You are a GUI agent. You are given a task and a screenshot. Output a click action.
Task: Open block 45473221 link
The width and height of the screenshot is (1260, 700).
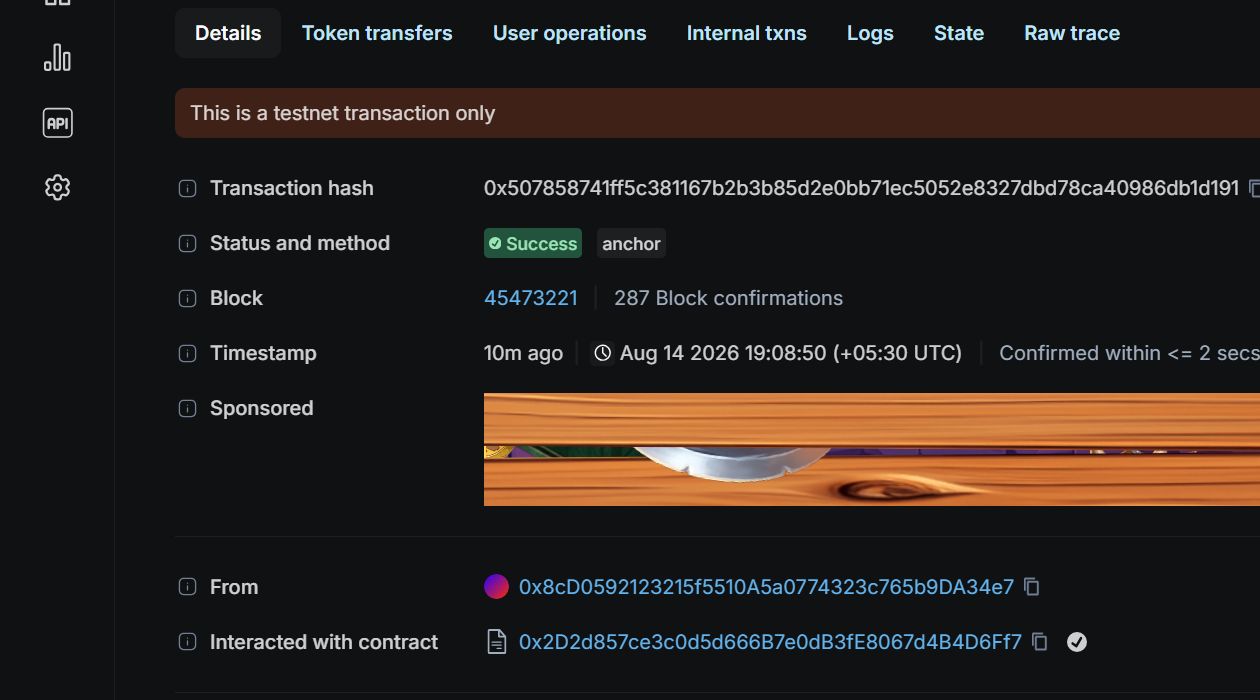tap(531, 298)
